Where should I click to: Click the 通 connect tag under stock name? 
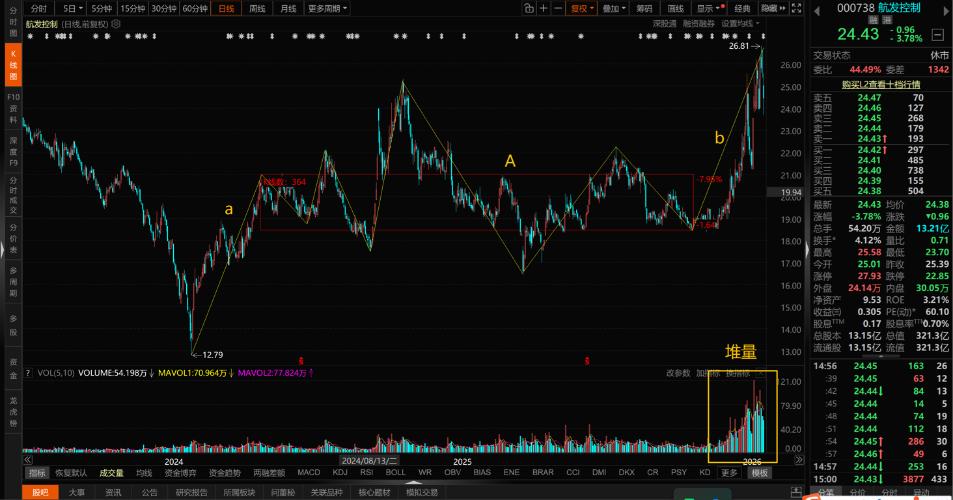(887, 20)
